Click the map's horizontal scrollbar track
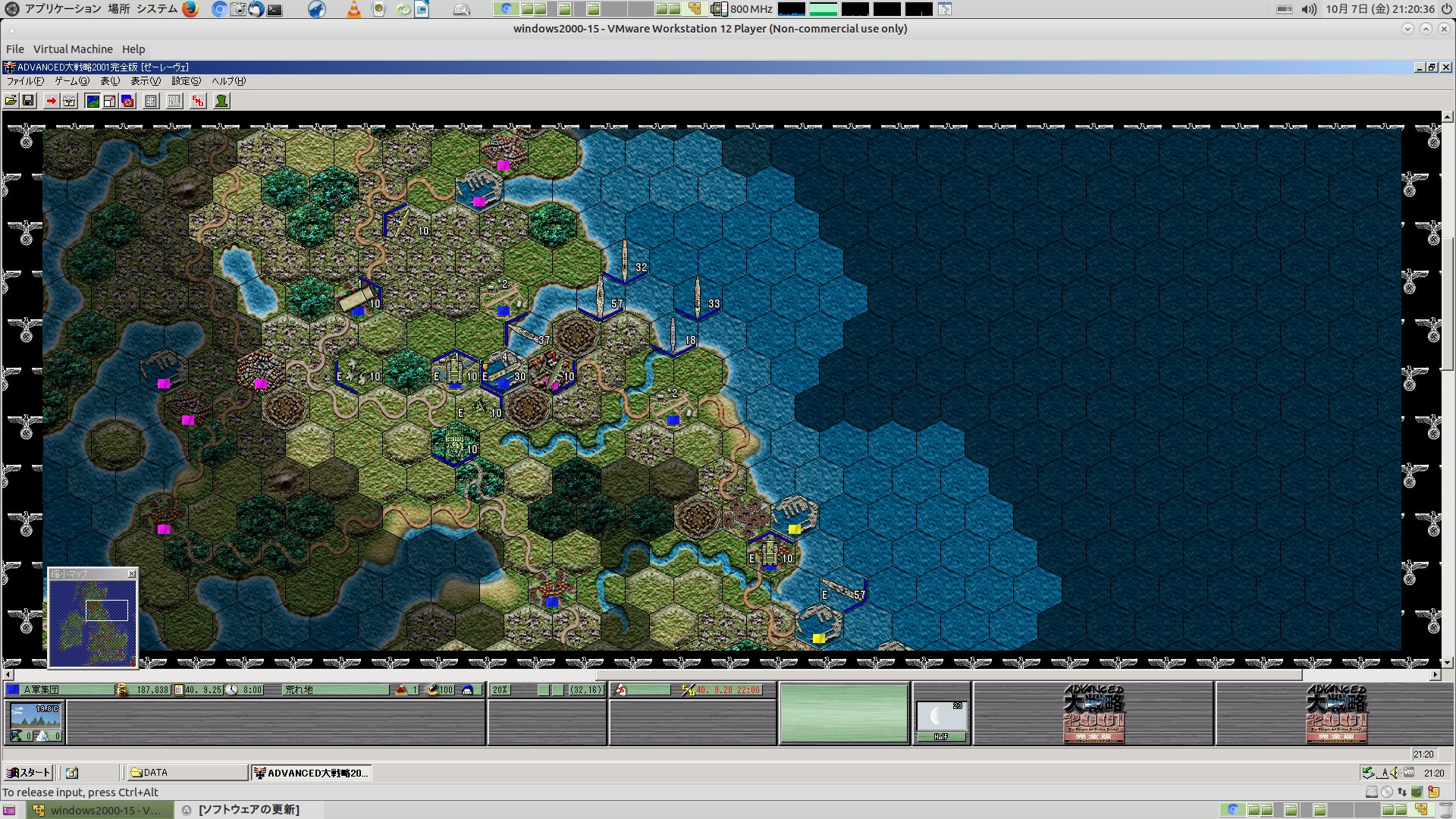The height and width of the screenshot is (819, 1456). click(x=720, y=675)
